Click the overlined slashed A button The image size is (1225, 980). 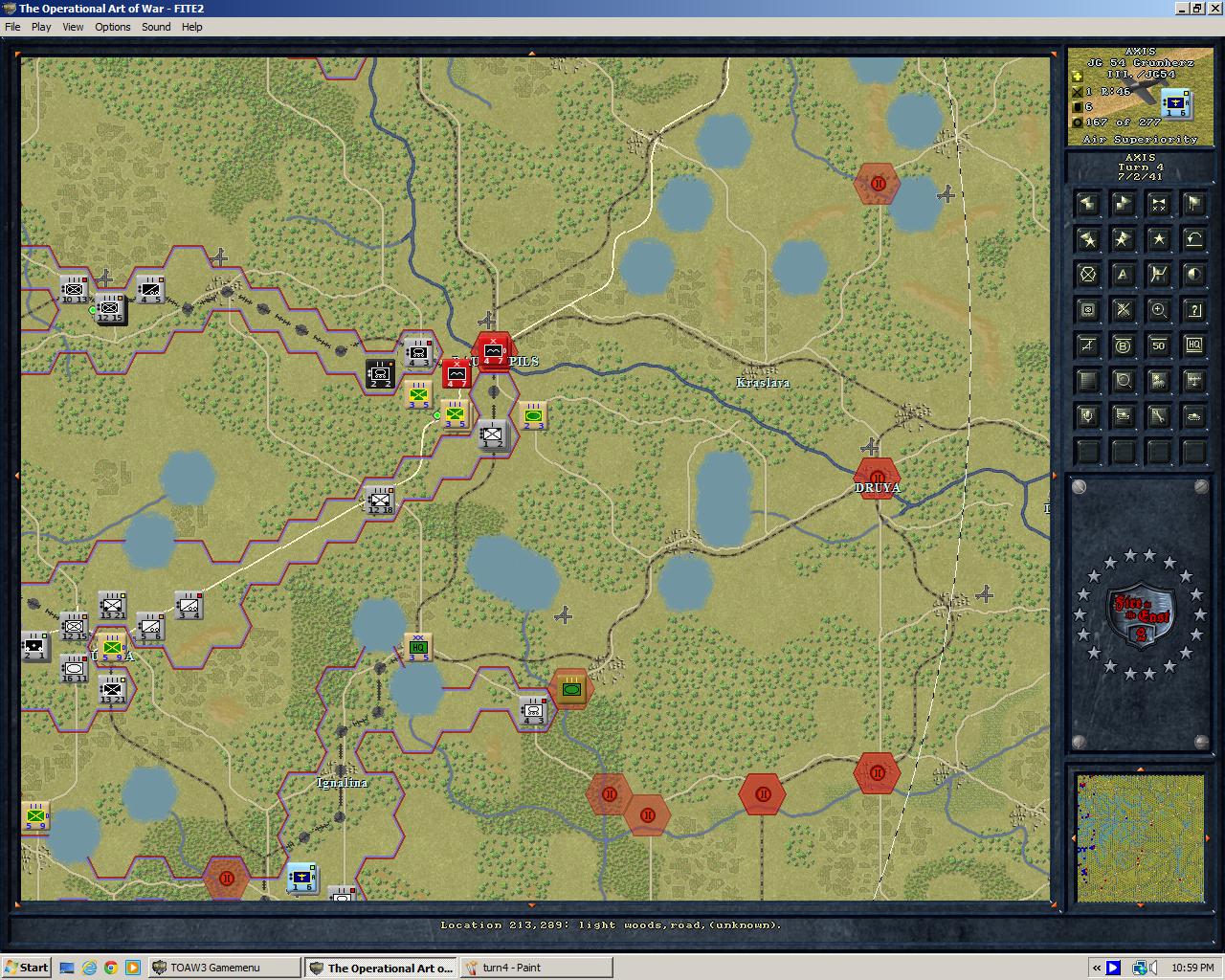click(1087, 345)
